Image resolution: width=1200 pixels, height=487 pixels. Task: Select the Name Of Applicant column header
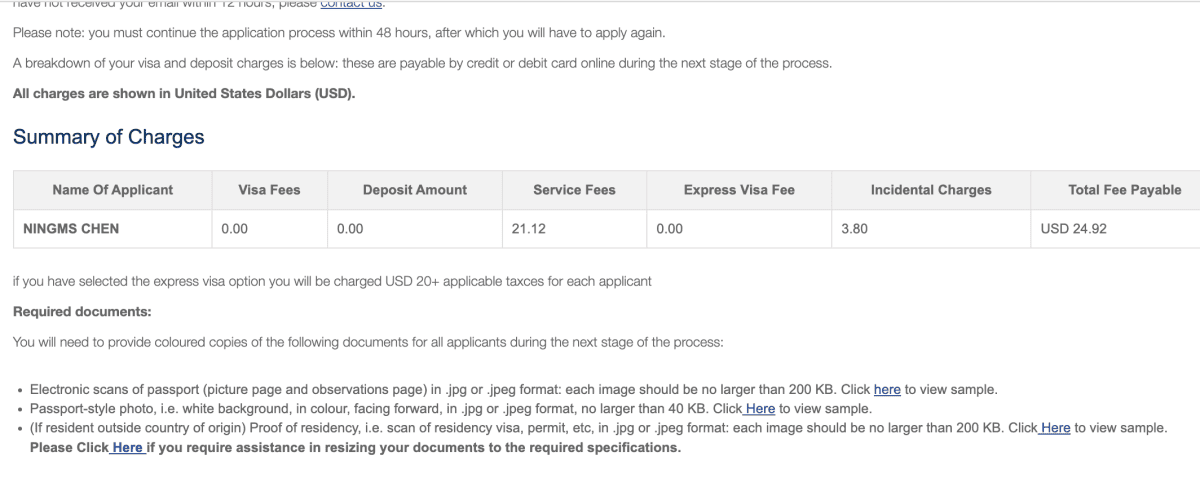pyautogui.click(x=113, y=189)
